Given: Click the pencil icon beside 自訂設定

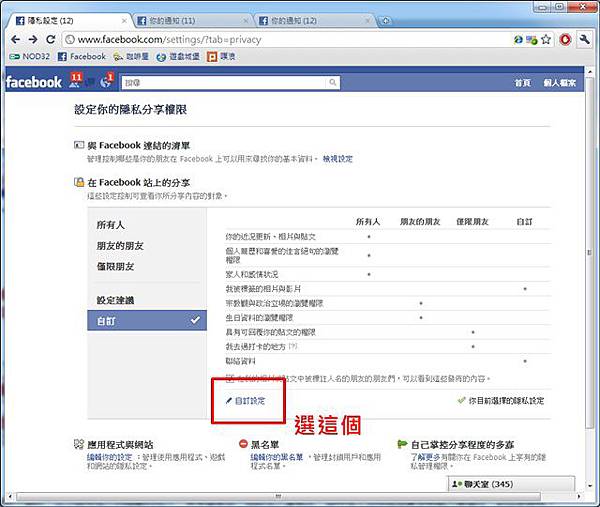Looking at the screenshot, I should (229, 401).
